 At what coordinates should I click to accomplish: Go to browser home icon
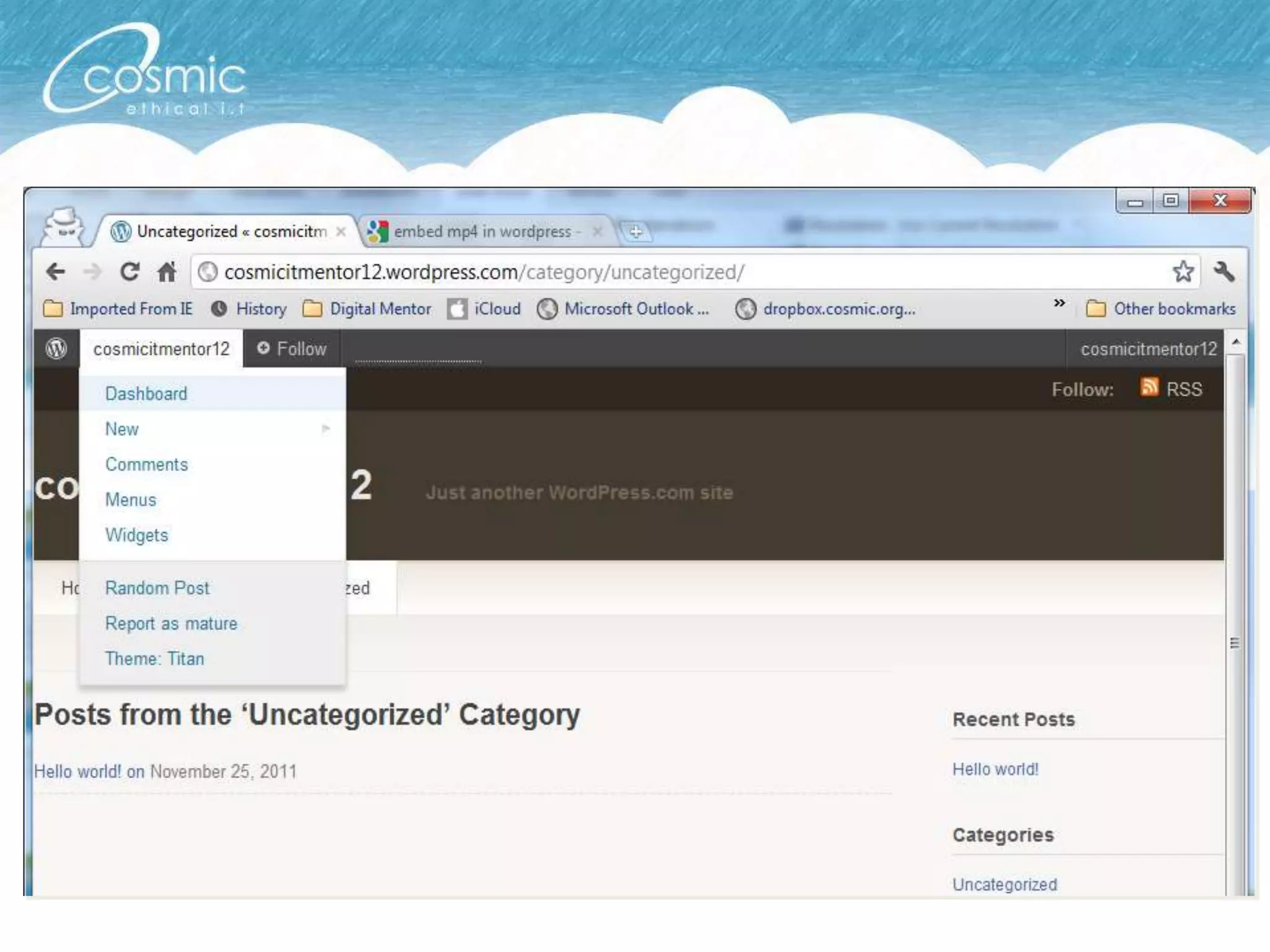click(166, 271)
